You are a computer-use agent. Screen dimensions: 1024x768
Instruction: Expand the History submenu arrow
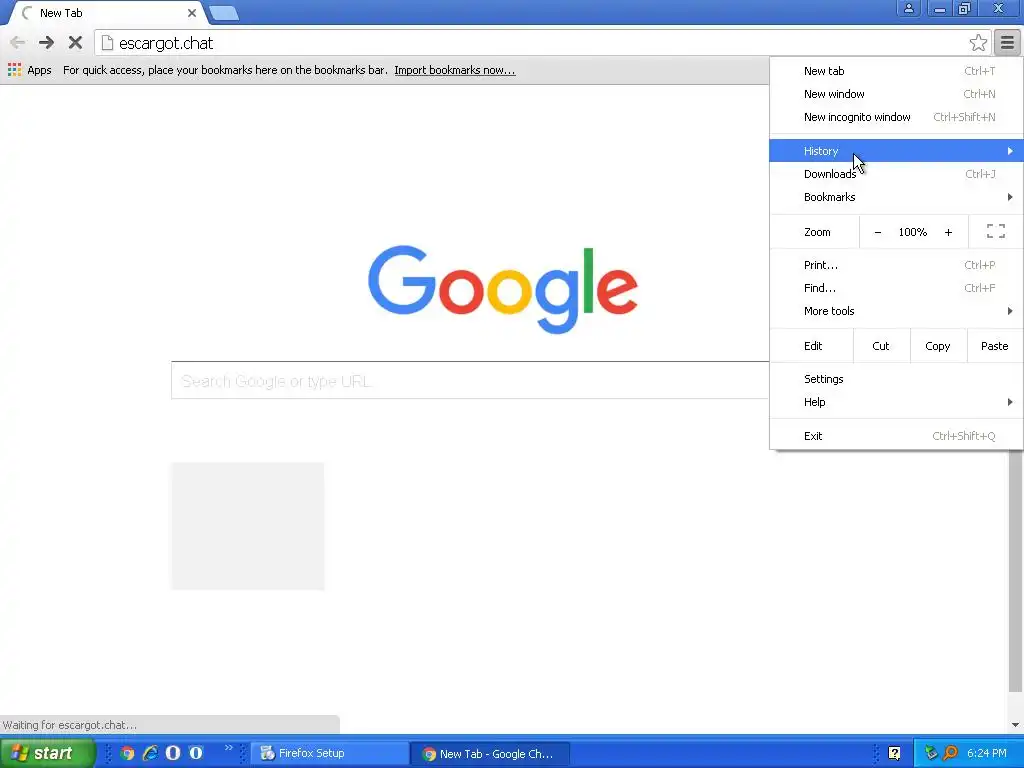[x=1010, y=151]
